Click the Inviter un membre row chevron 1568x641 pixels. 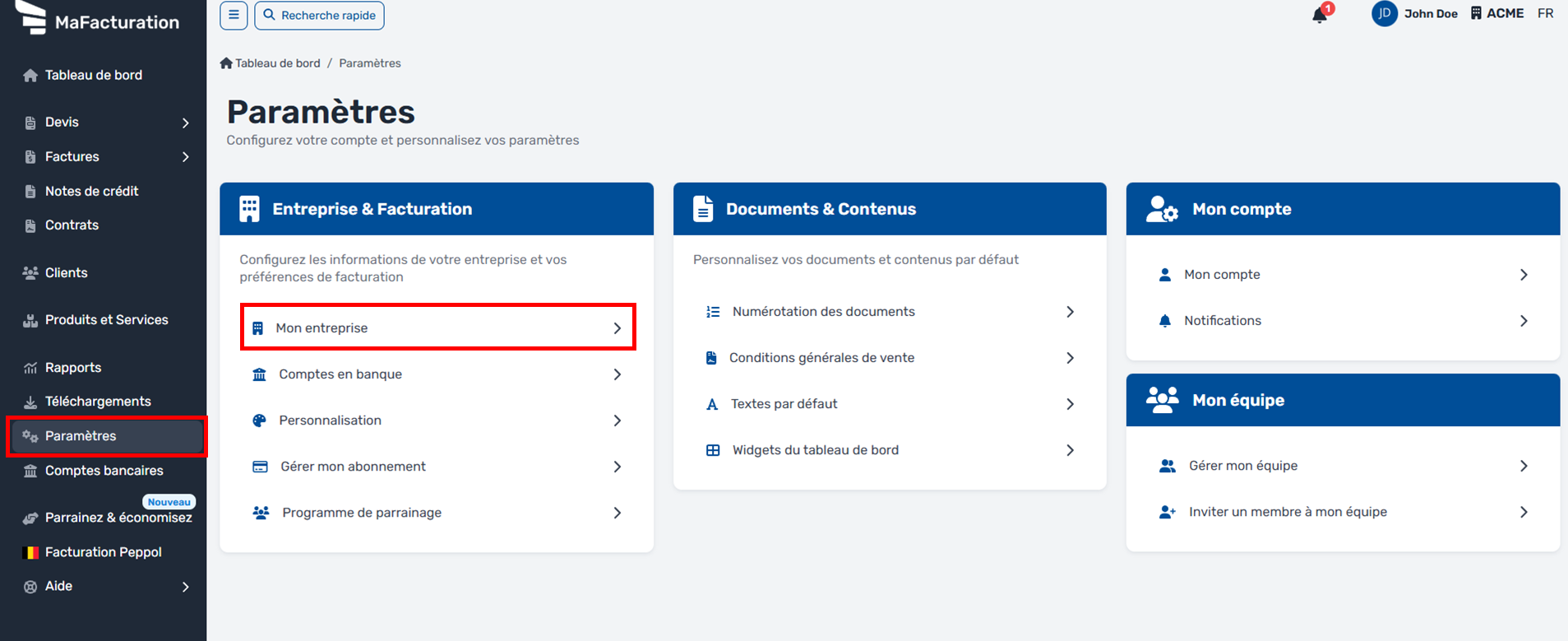1524,512
